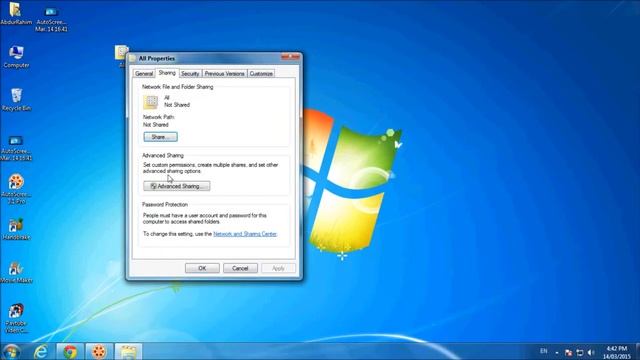Open the folder window in taskbar

click(x=128, y=351)
